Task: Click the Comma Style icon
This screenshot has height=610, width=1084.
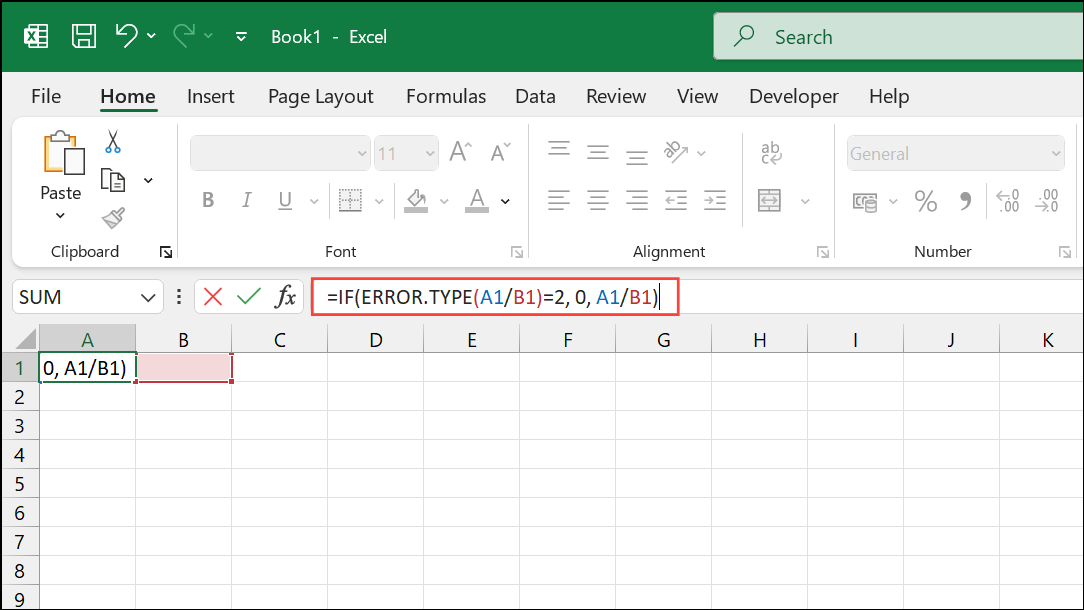Action: (964, 200)
